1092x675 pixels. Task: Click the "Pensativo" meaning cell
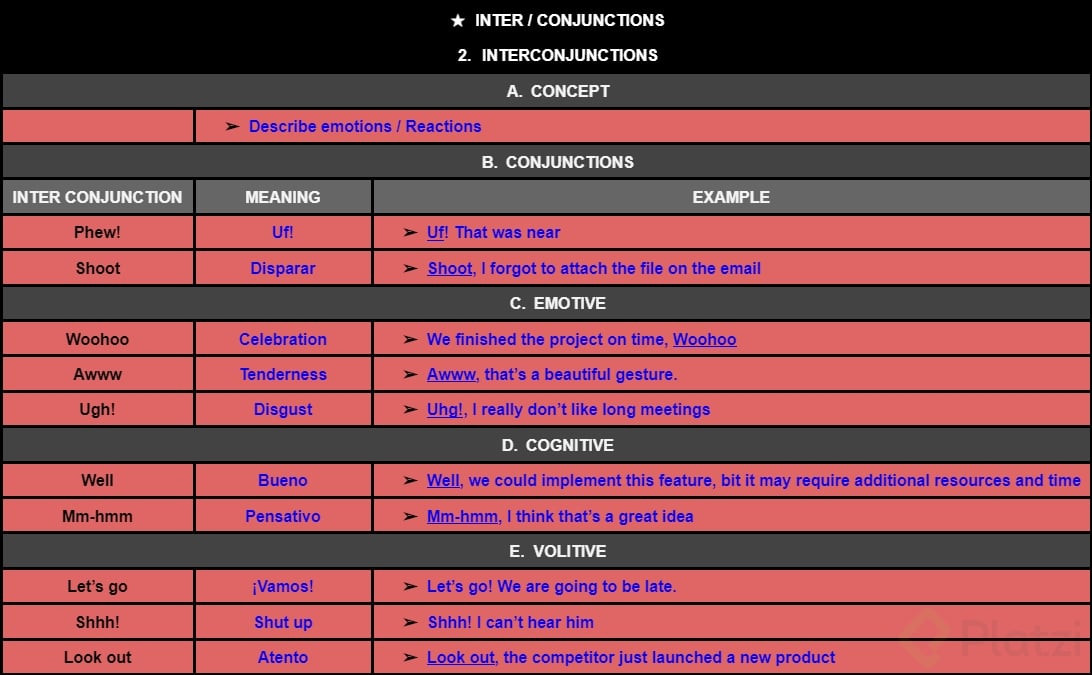pyautogui.click(x=283, y=516)
